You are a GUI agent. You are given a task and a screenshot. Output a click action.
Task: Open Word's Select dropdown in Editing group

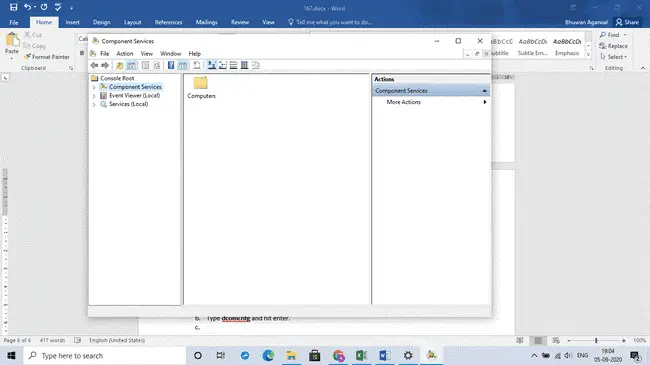tap(614, 57)
